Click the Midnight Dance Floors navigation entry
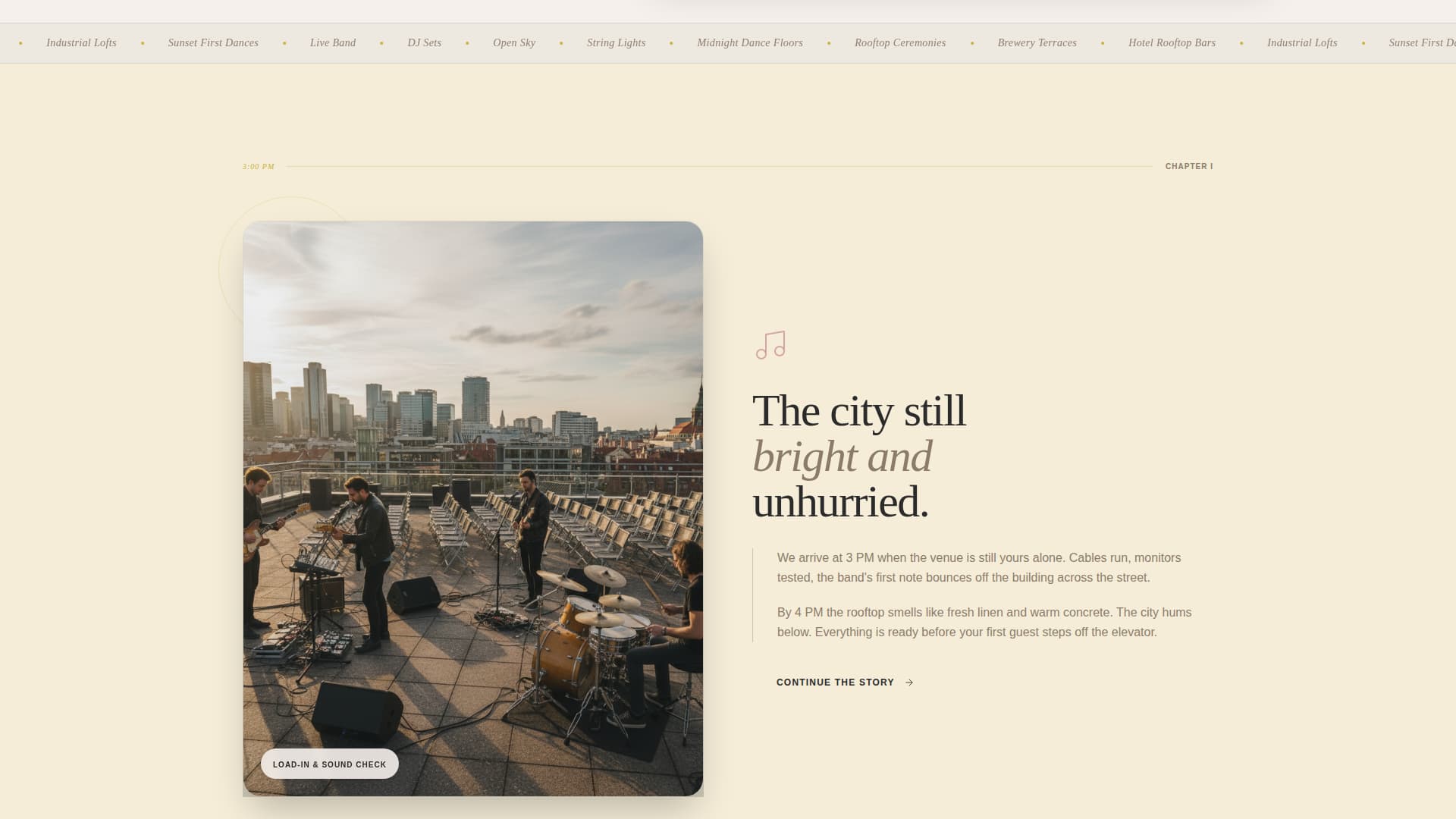Screen dimensions: 1456x819 pos(749,42)
